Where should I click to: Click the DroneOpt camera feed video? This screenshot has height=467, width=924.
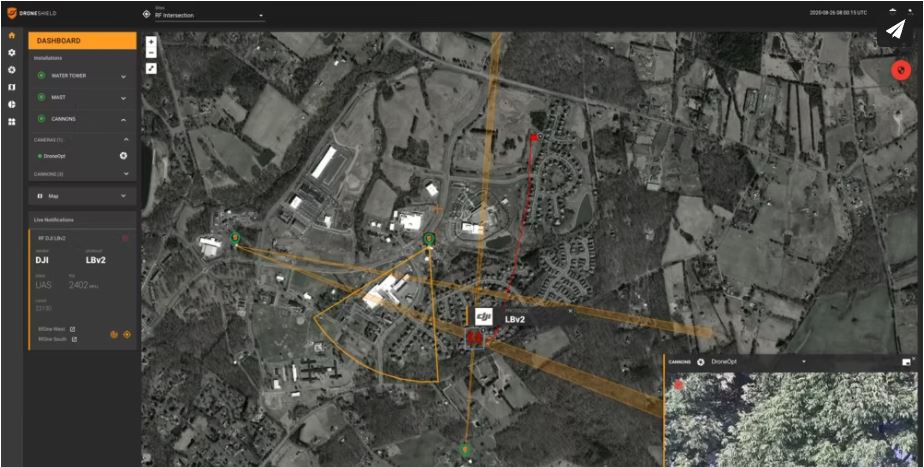(x=791, y=419)
